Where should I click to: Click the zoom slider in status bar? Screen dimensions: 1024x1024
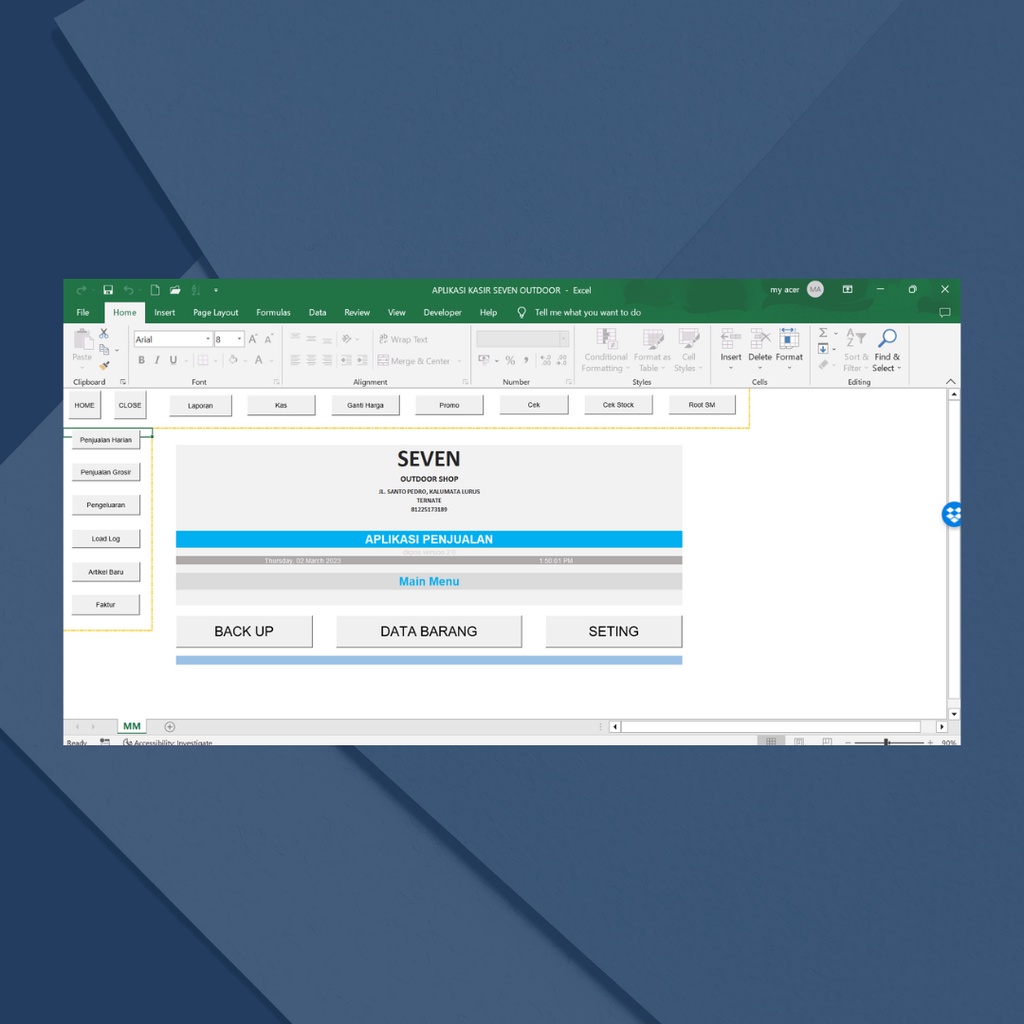coord(887,743)
